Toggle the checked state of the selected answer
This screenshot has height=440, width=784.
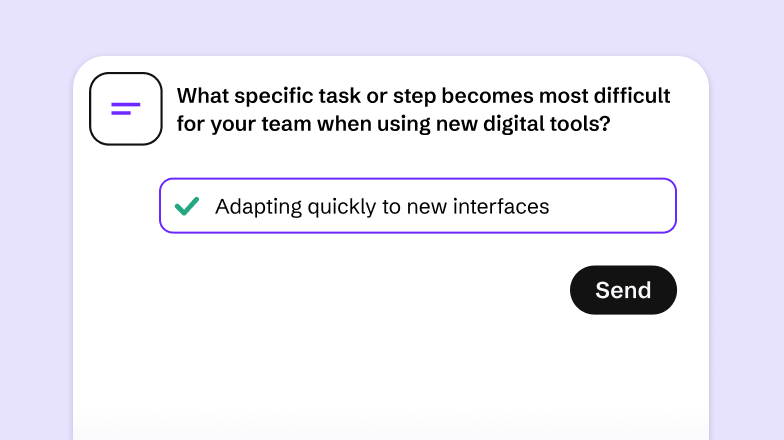point(186,206)
